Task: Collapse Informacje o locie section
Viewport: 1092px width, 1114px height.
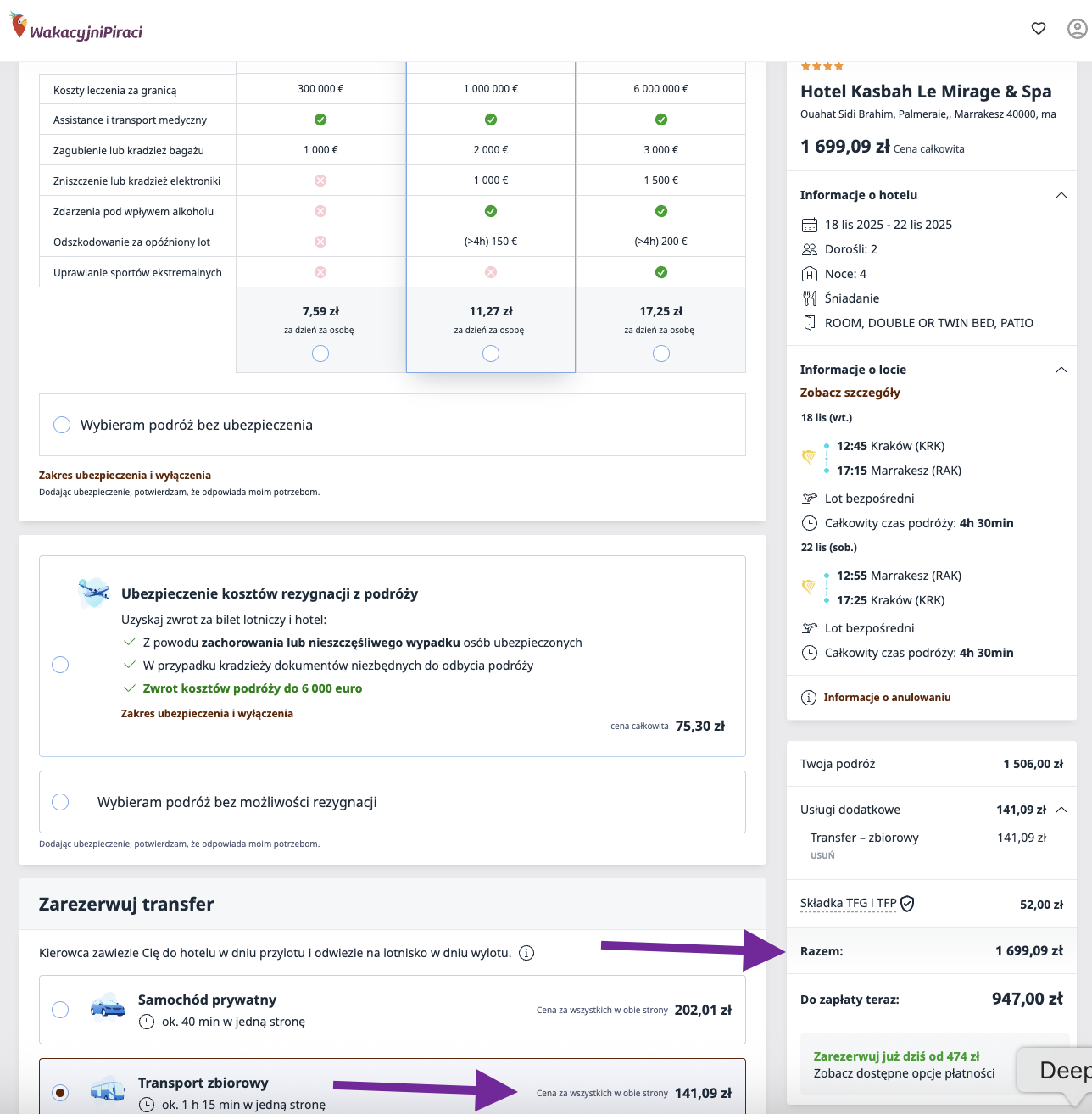Action: point(1061,370)
